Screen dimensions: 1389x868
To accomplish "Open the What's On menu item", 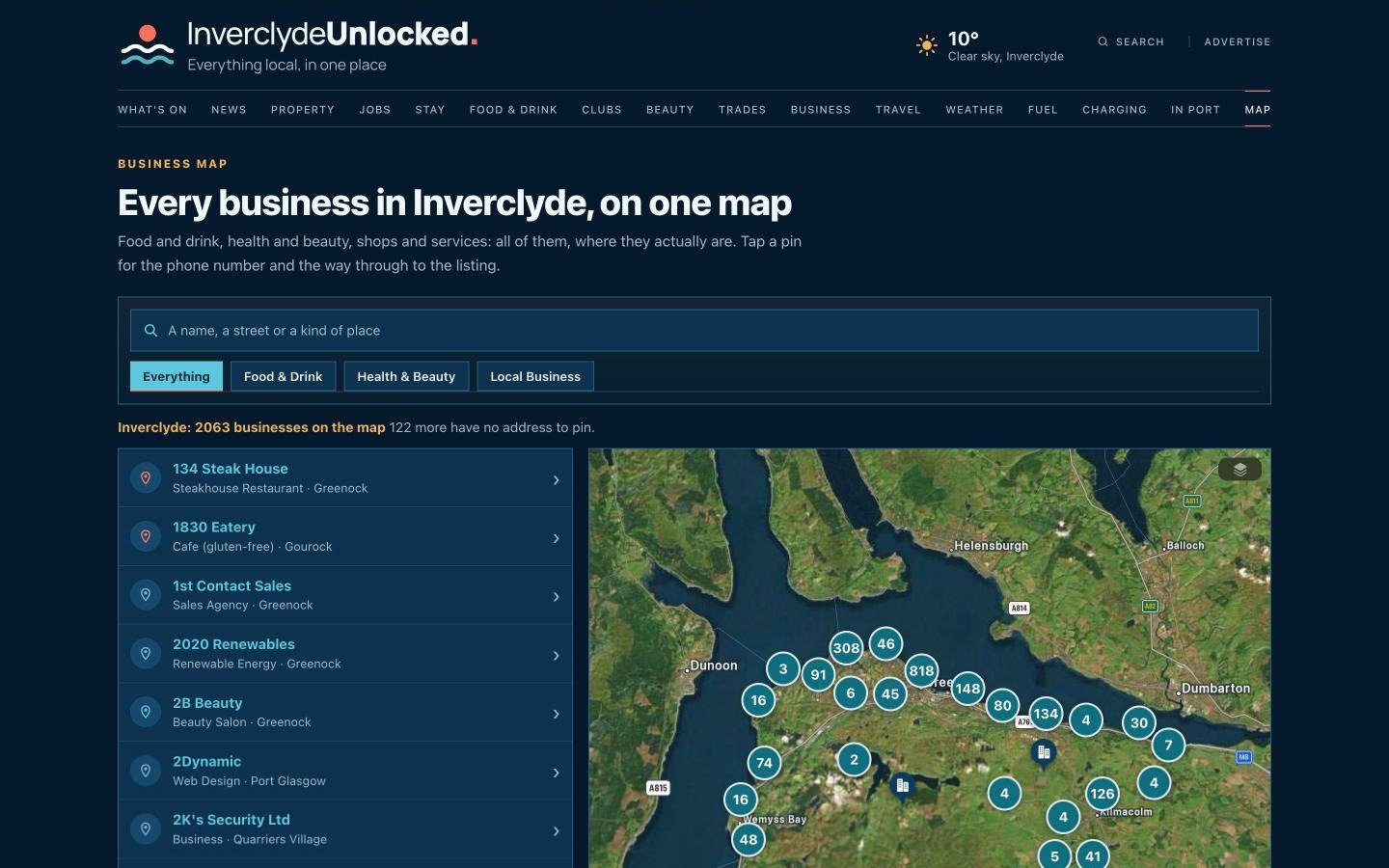I will (152, 110).
